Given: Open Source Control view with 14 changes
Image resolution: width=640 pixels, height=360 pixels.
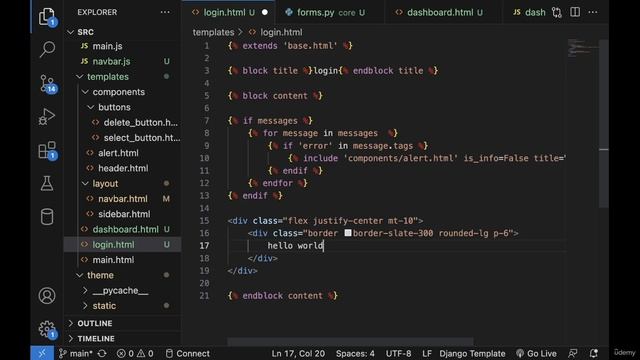Looking at the screenshot, I should click(x=47, y=84).
